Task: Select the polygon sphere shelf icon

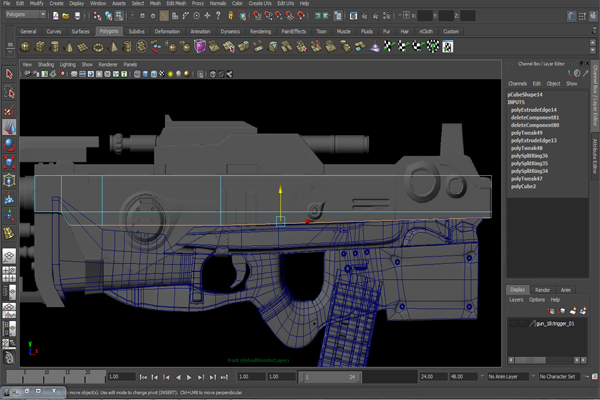Action: coord(26,47)
